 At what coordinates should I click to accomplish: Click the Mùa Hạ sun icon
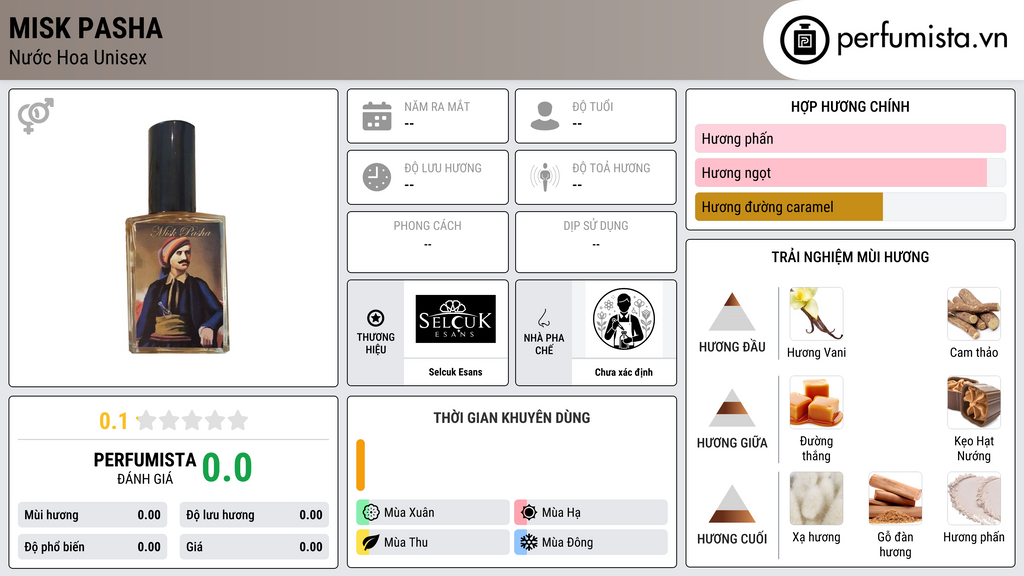coord(529,513)
